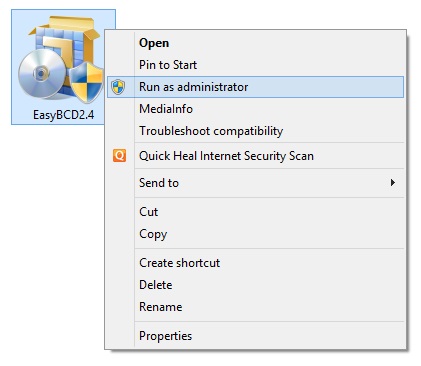The height and width of the screenshot is (366, 421).
Task: Open Properties for EasyBCD2.4
Action: click(166, 336)
